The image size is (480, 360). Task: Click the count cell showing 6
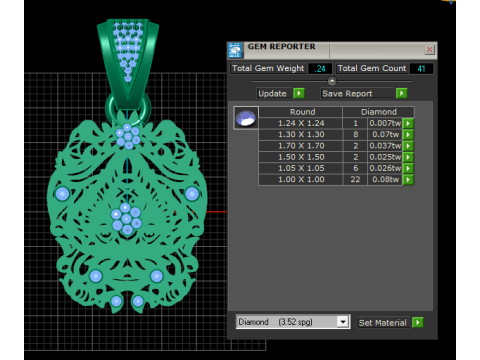click(x=355, y=168)
